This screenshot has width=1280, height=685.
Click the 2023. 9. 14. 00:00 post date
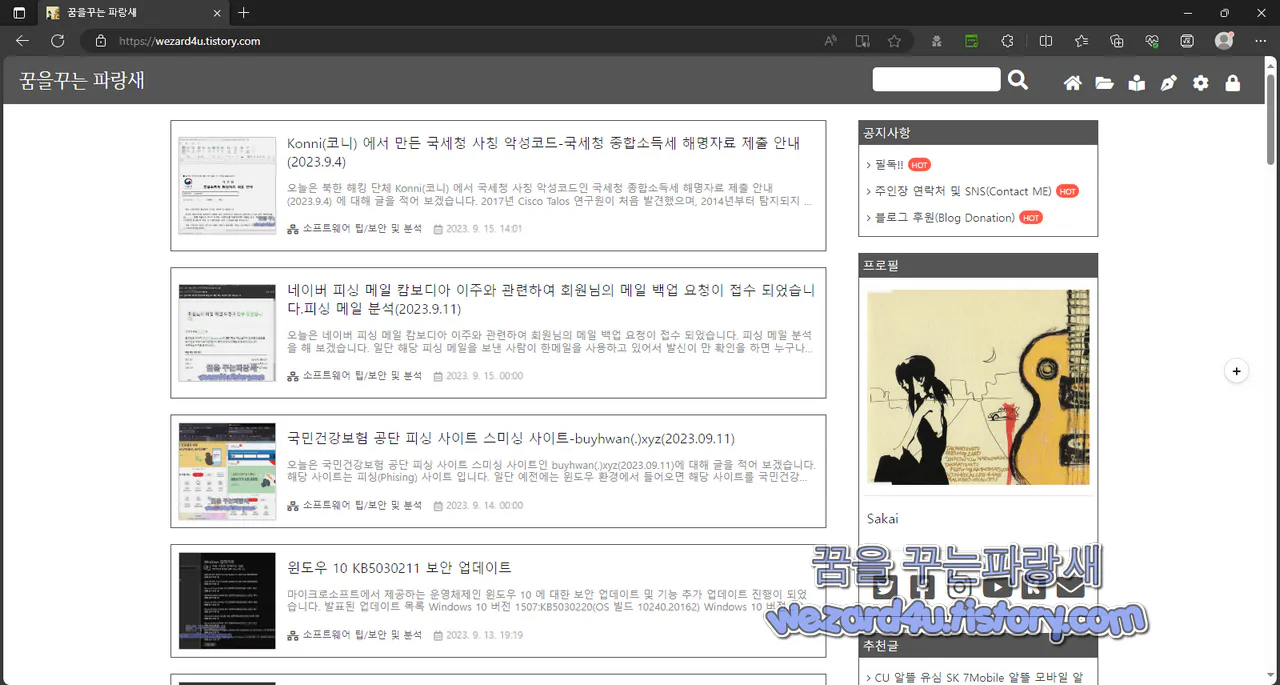[x=484, y=506]
